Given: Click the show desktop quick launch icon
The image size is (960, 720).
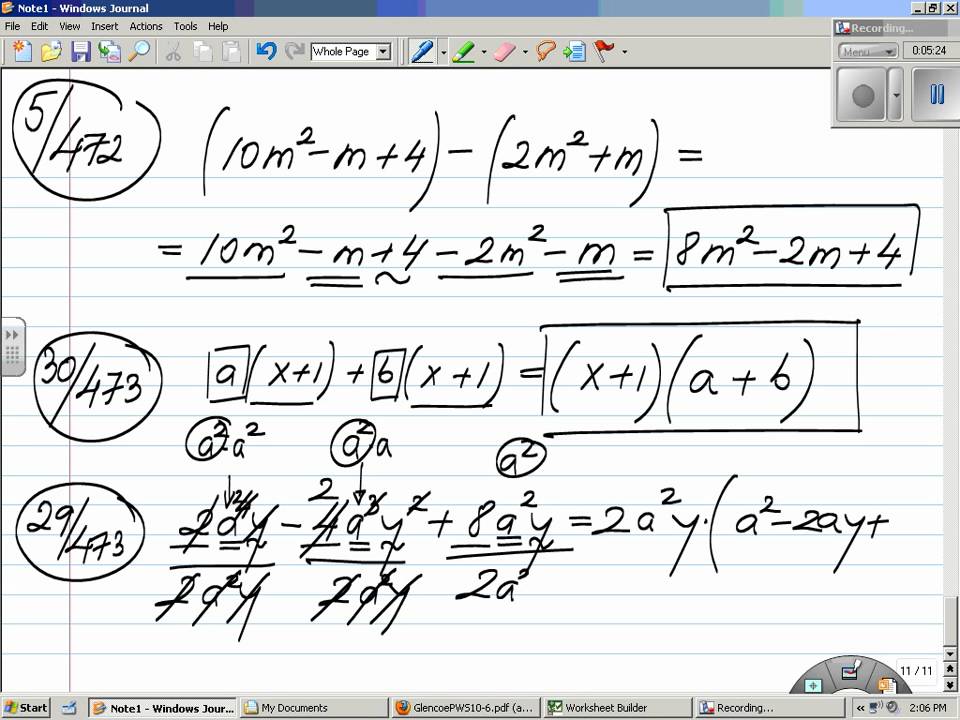Looking at the screenshot, I should tap(69, 708).
